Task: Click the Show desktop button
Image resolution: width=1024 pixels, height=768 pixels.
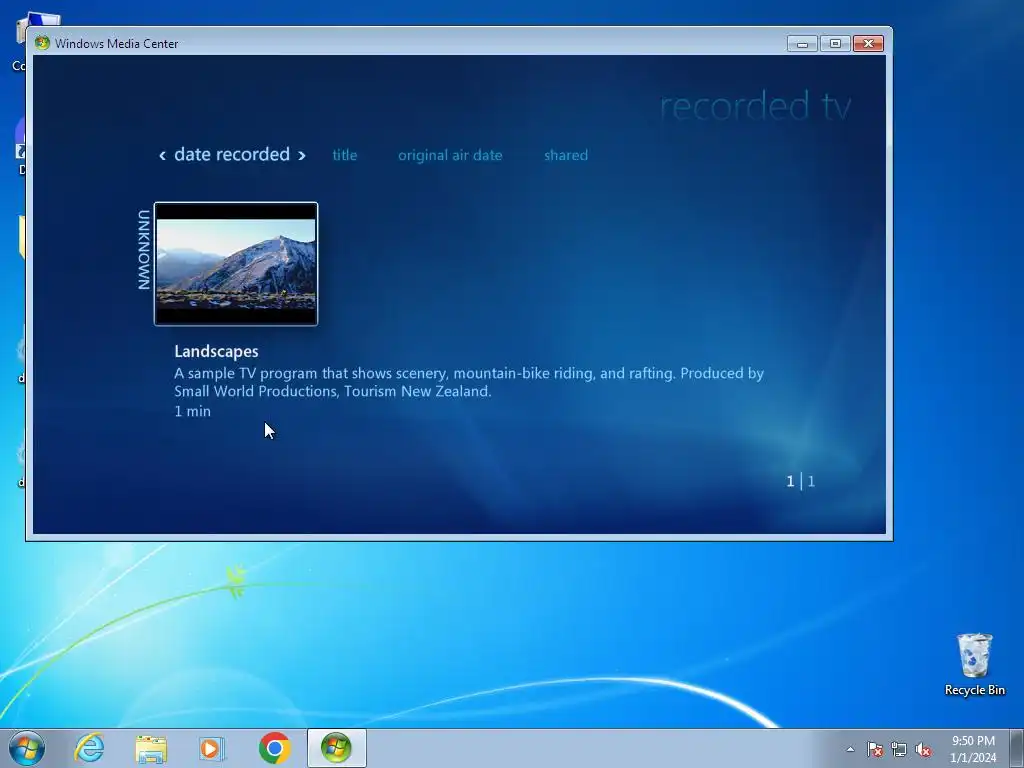Action: pyautogui.click(x=1017, y=748)
